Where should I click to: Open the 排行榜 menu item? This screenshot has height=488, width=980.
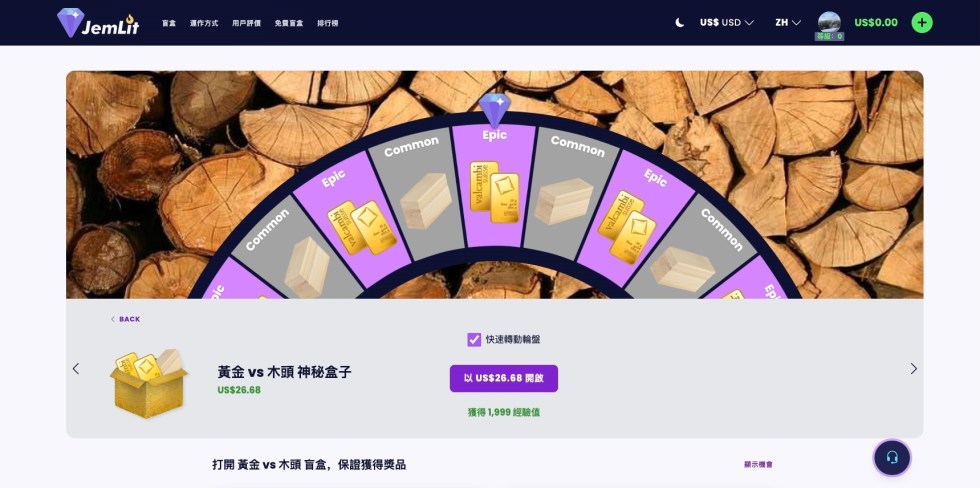pos(328,23)
